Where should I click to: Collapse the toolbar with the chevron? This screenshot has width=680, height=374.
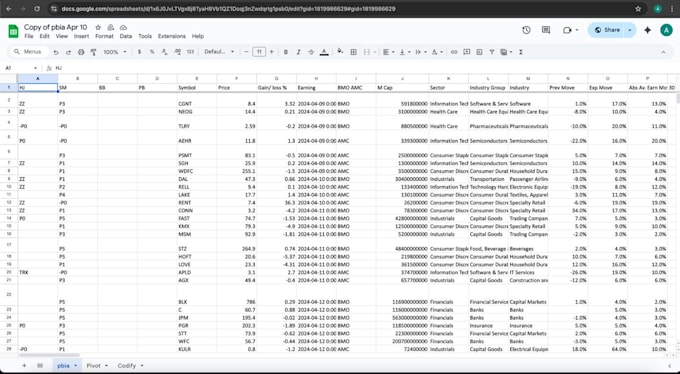coord(663,52)
